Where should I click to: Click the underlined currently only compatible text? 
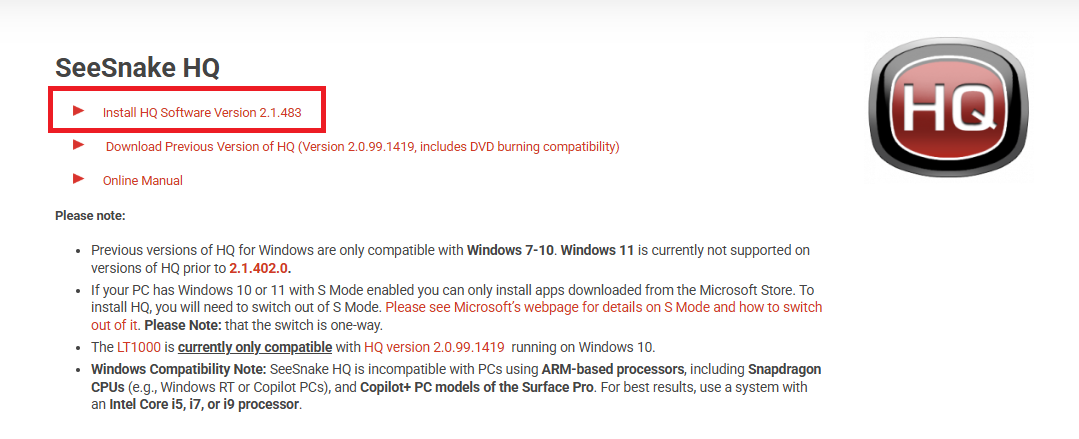coord(255,346)
